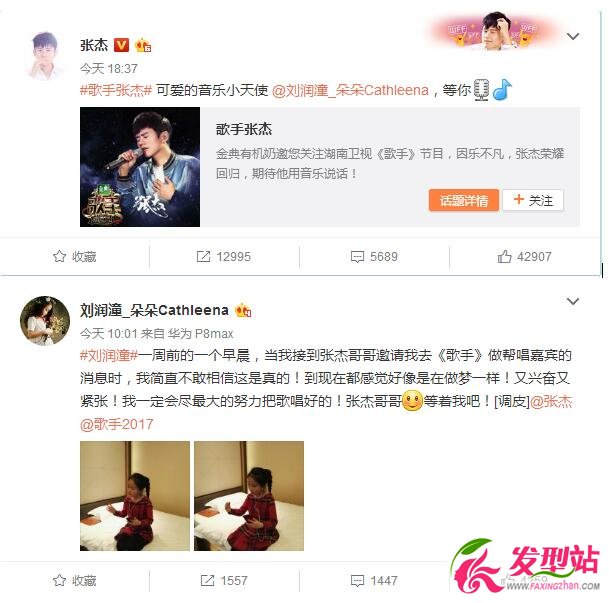The width and height of the screenshot is (609, 603).
Task: Open the @刘润潼_朵朵Cathleena mention link
Action: [x=350, y=90]
